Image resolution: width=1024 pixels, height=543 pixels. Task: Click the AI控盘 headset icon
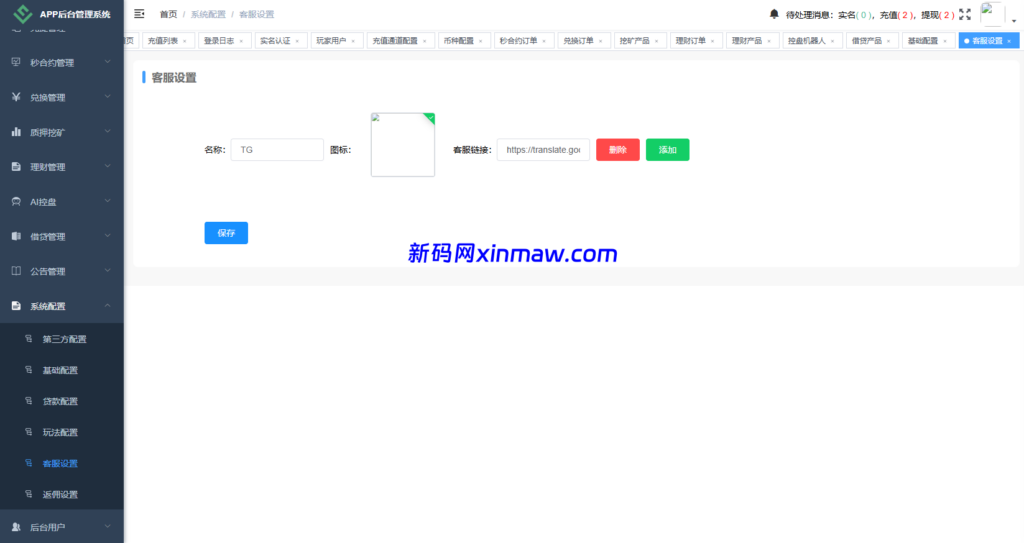coord(16,201)
